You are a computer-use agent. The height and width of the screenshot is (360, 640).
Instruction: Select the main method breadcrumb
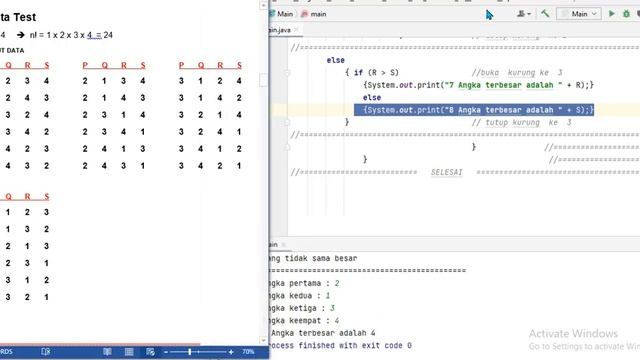pos(313,14)
